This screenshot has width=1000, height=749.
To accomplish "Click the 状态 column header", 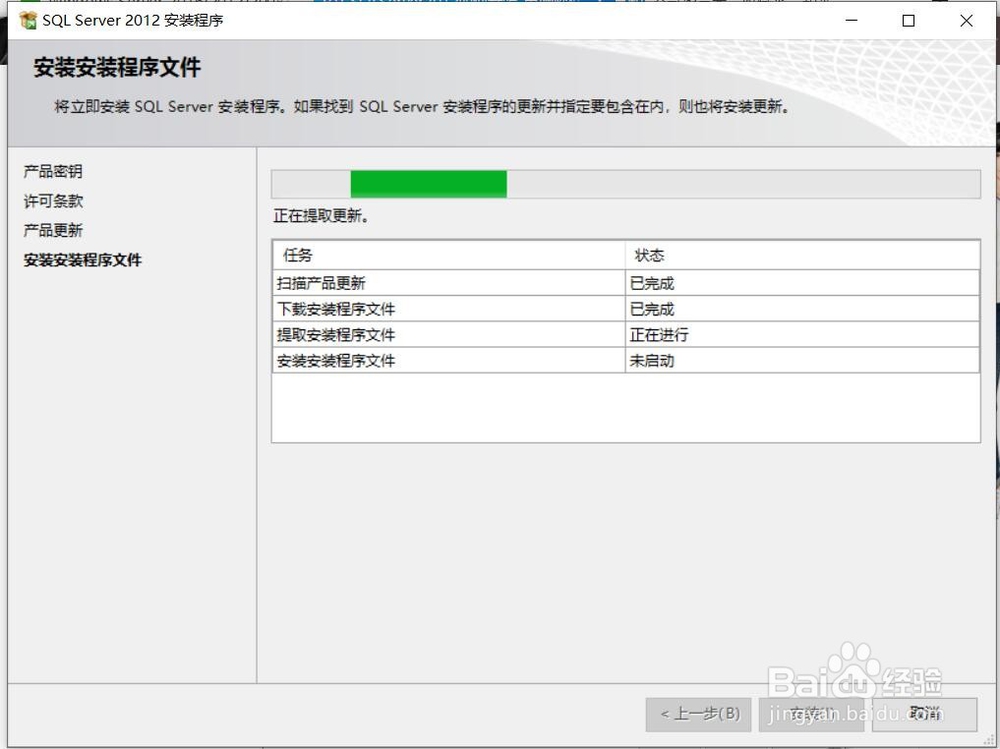I will point(802,255).
